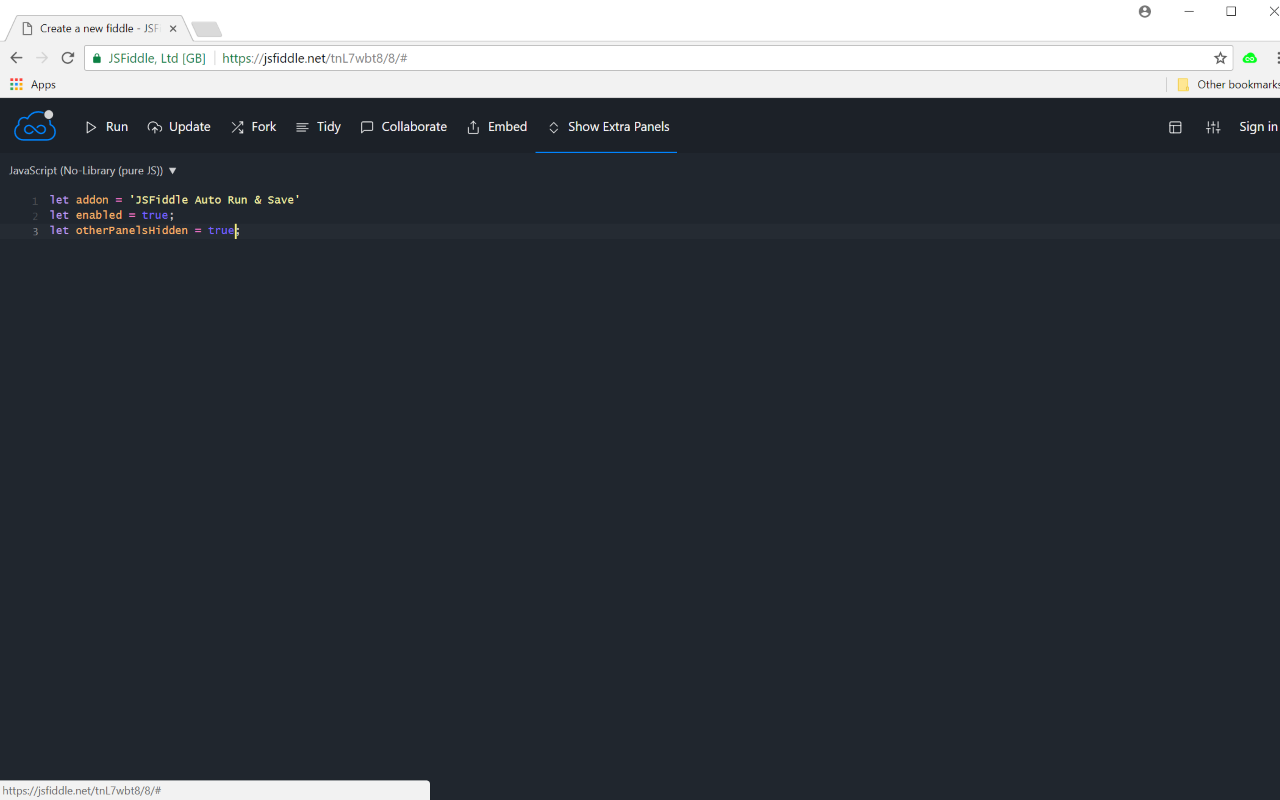The height and width of the screenshot is (800, 1280).
Task: Close the Create a new fiddle tab
Action: tap(173, 29)
